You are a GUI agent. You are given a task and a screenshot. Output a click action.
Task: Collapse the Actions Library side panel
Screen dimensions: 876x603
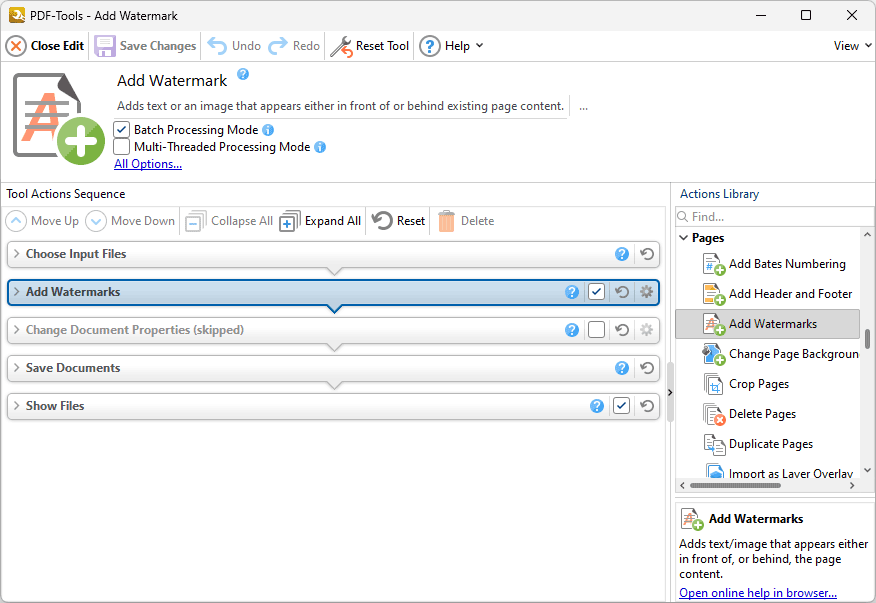coord(670,393)
